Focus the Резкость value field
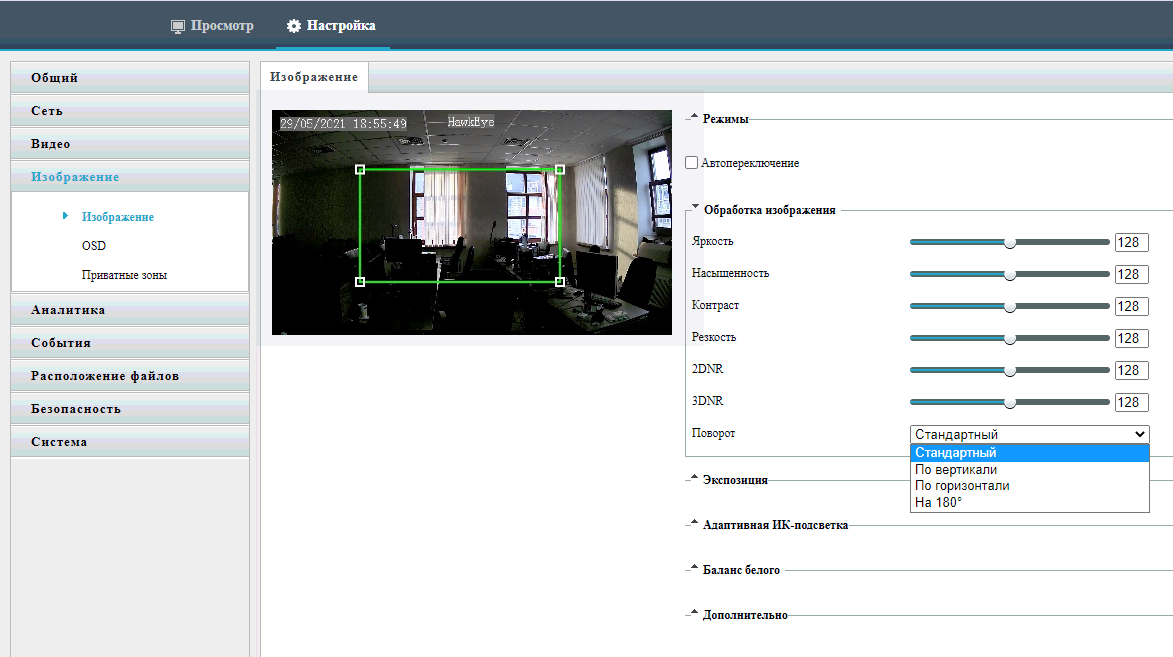The image size is (1173, 657). 1131,338
